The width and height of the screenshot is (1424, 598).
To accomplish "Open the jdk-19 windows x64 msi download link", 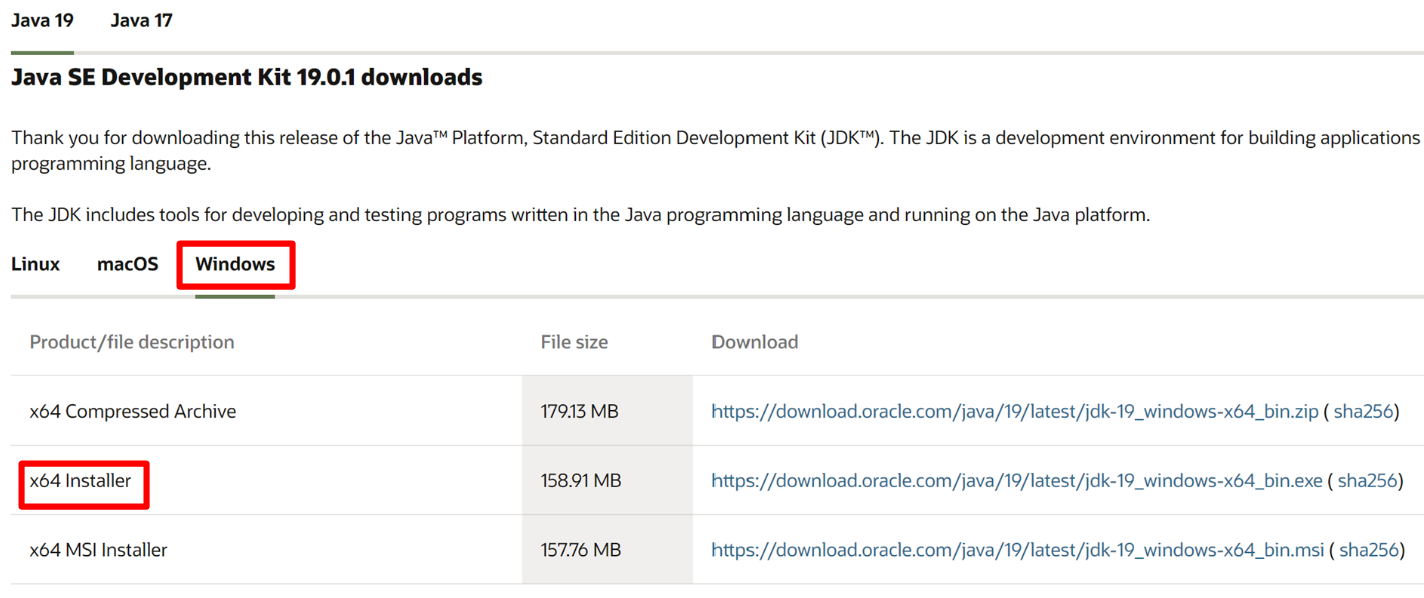I will point(1017,550).
